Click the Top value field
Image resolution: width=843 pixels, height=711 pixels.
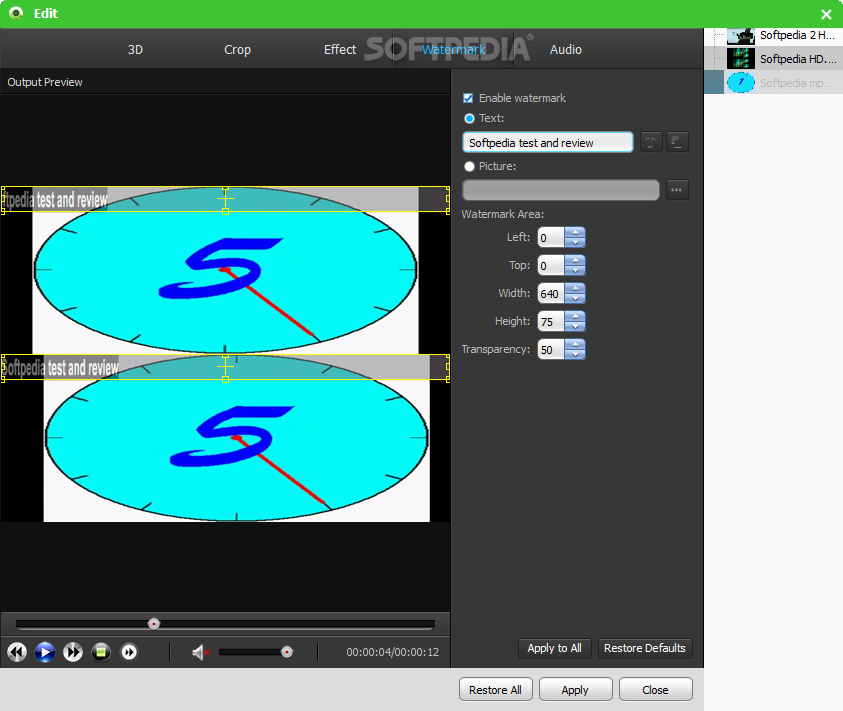[551, 265]
